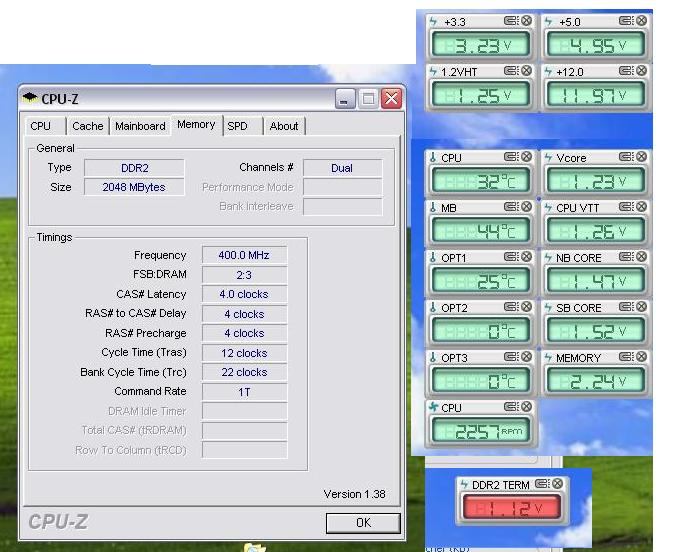Click the CPU-Z chip icon in the title bar
679x552 pixels.
[30, 98]
